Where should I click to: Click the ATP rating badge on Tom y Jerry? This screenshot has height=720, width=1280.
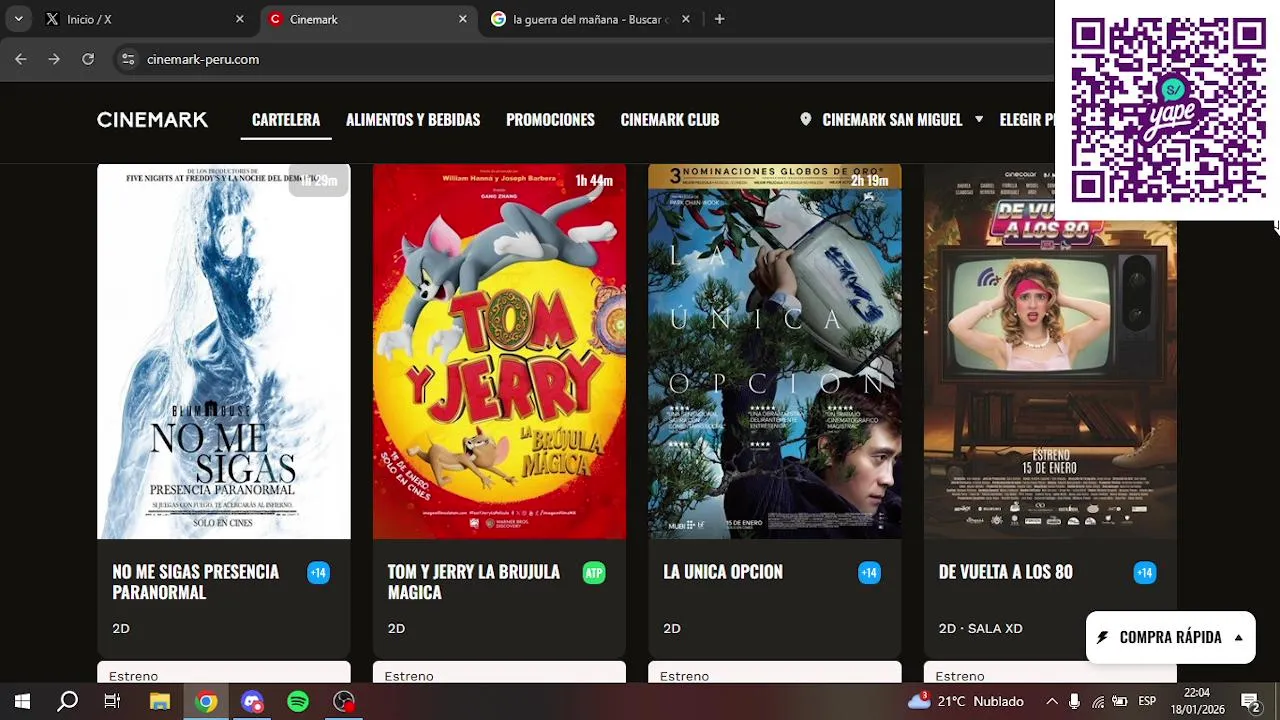coord(594,573)
